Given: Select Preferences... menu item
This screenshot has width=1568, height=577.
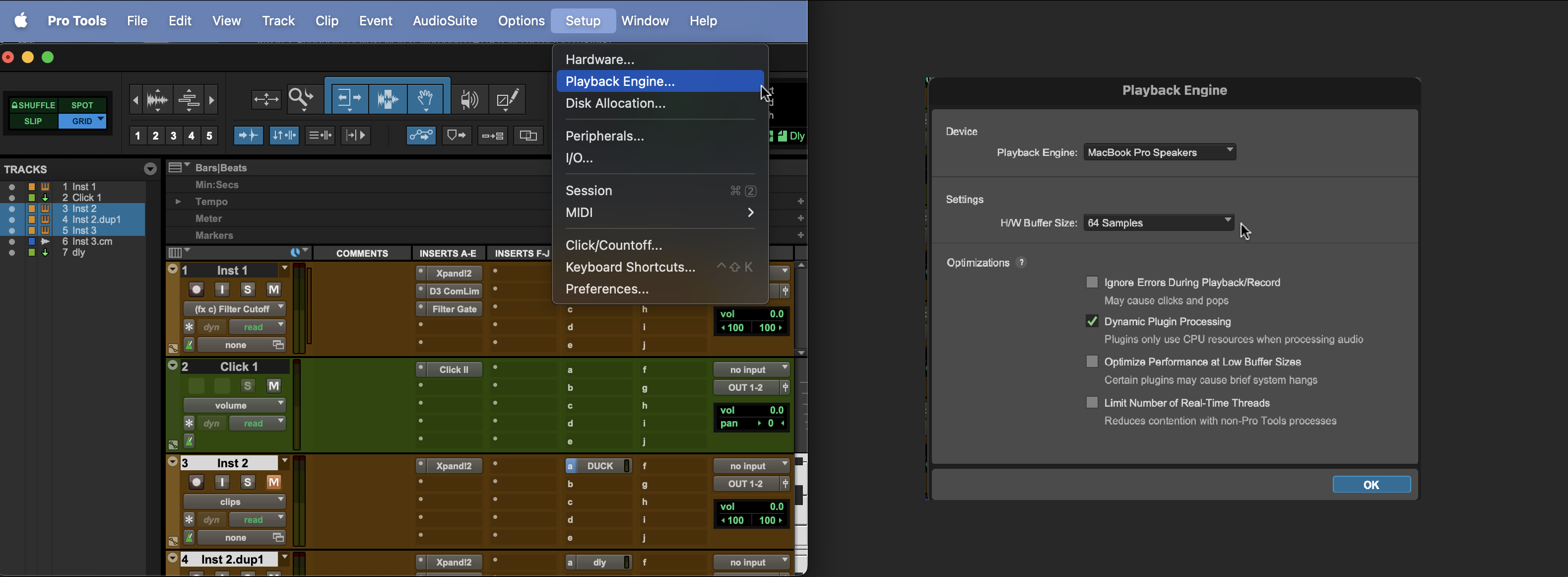Looking at the screenshot, I should coord(660,289).
